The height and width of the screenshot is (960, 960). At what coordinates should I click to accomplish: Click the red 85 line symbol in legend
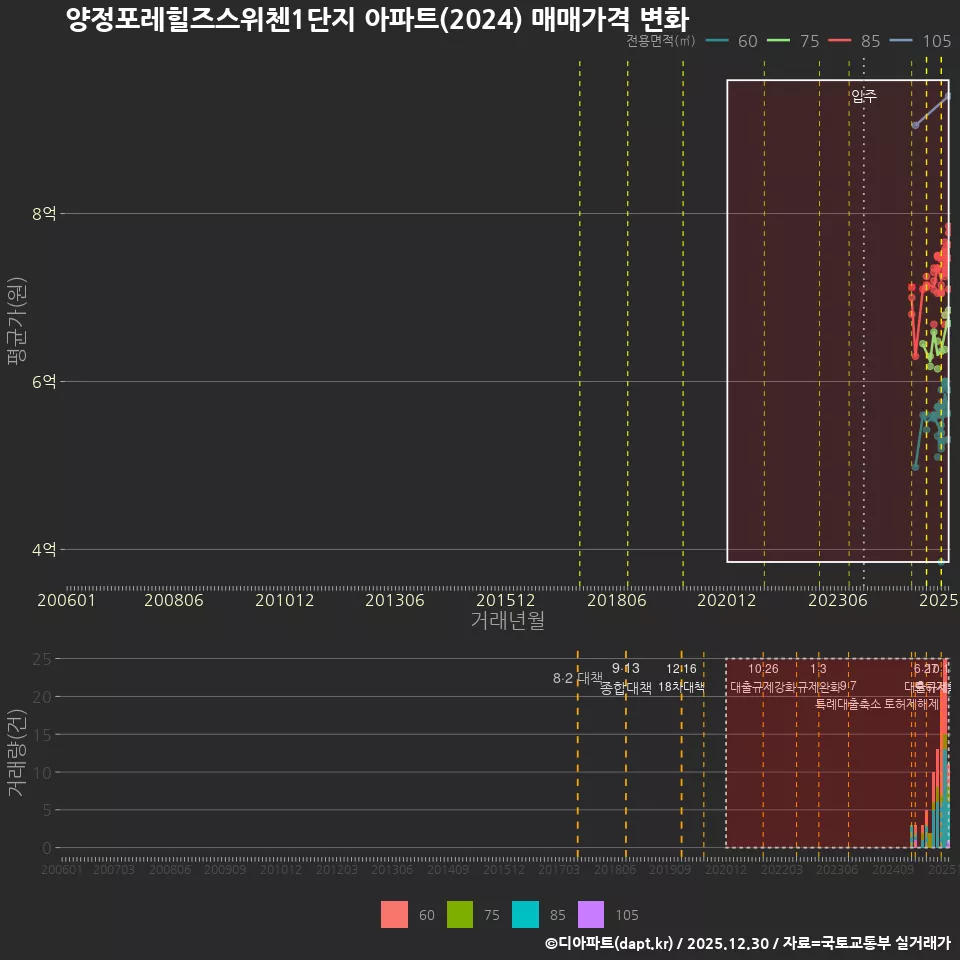click(839, 42)
